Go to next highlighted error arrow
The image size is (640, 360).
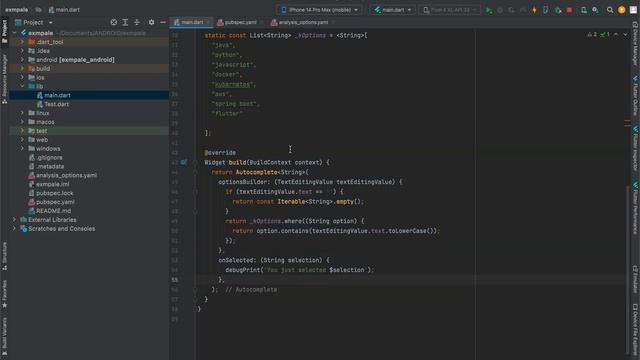(625, 35)
